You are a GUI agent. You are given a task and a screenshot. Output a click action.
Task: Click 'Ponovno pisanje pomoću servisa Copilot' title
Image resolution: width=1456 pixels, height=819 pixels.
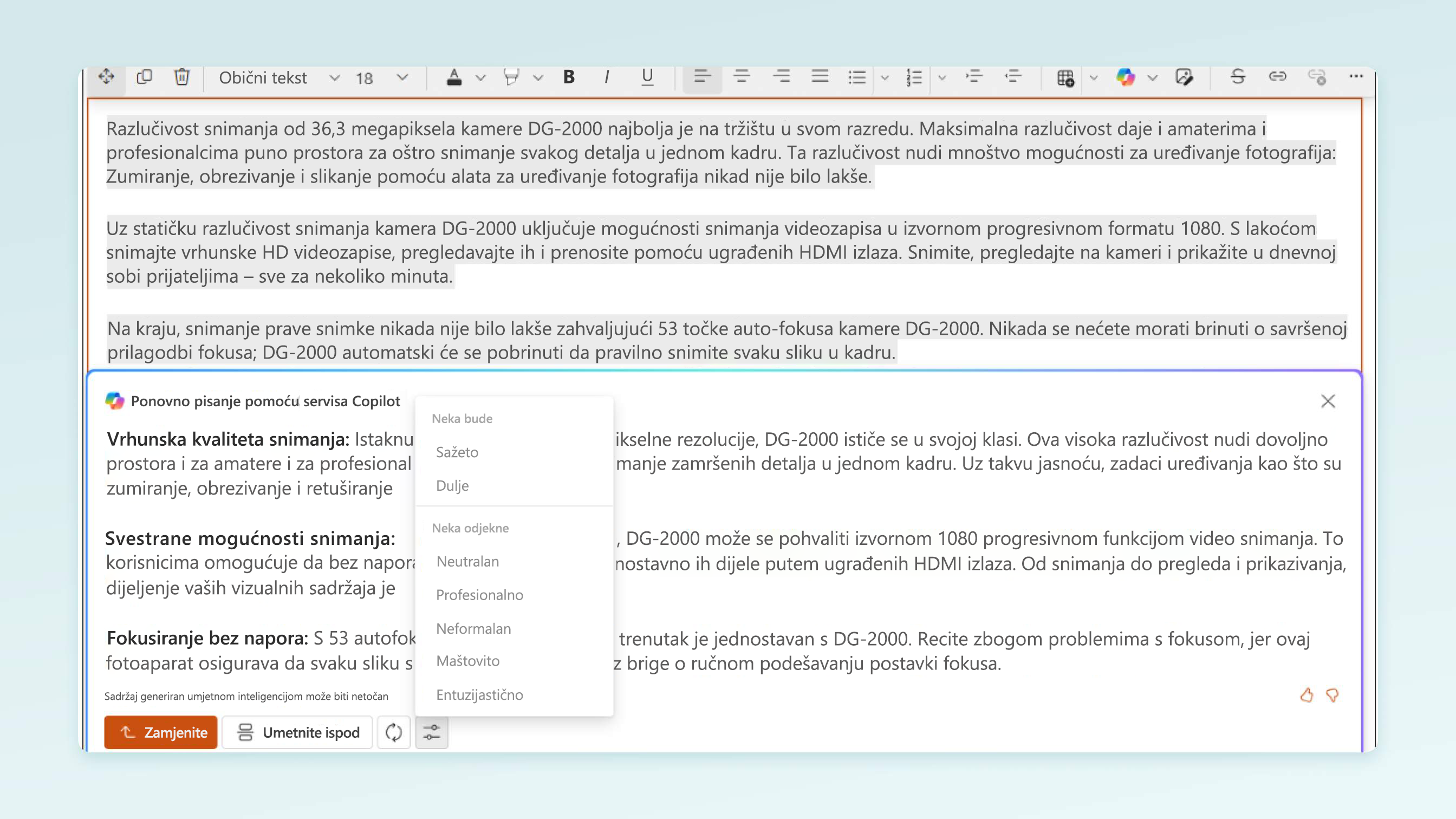265,401
